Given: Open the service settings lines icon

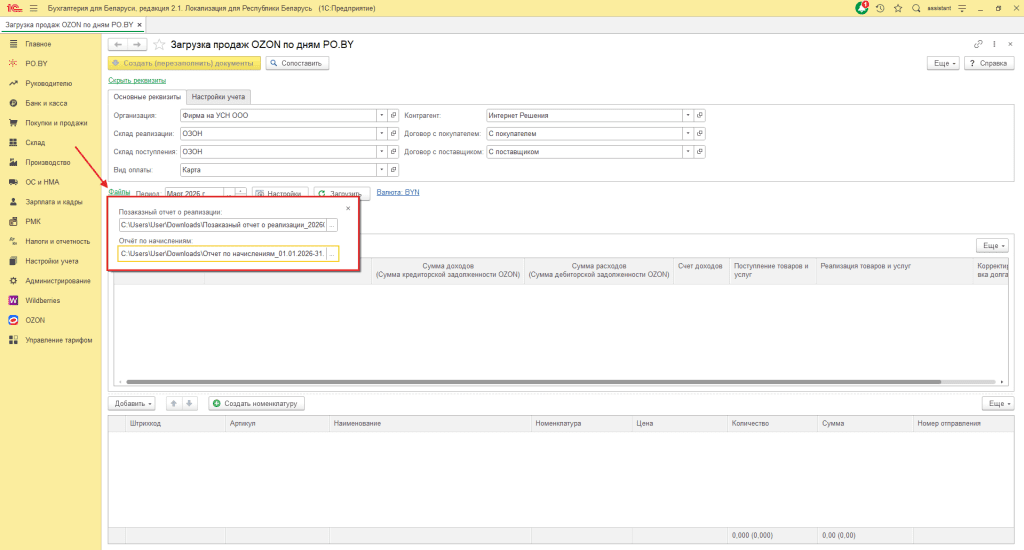Looking at the screenshot, I should (x=962, y=8).
